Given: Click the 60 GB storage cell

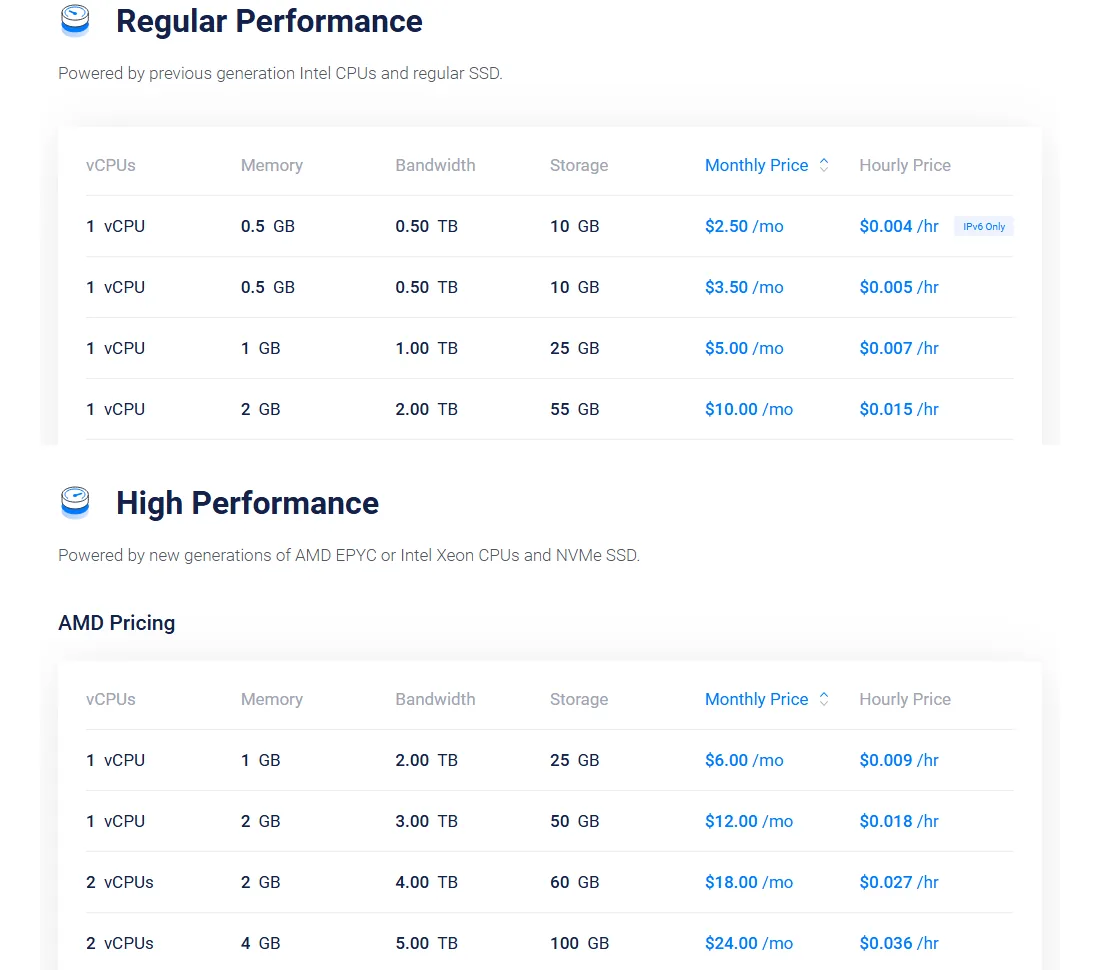Looking at the screenshot, I should (575, 882).
